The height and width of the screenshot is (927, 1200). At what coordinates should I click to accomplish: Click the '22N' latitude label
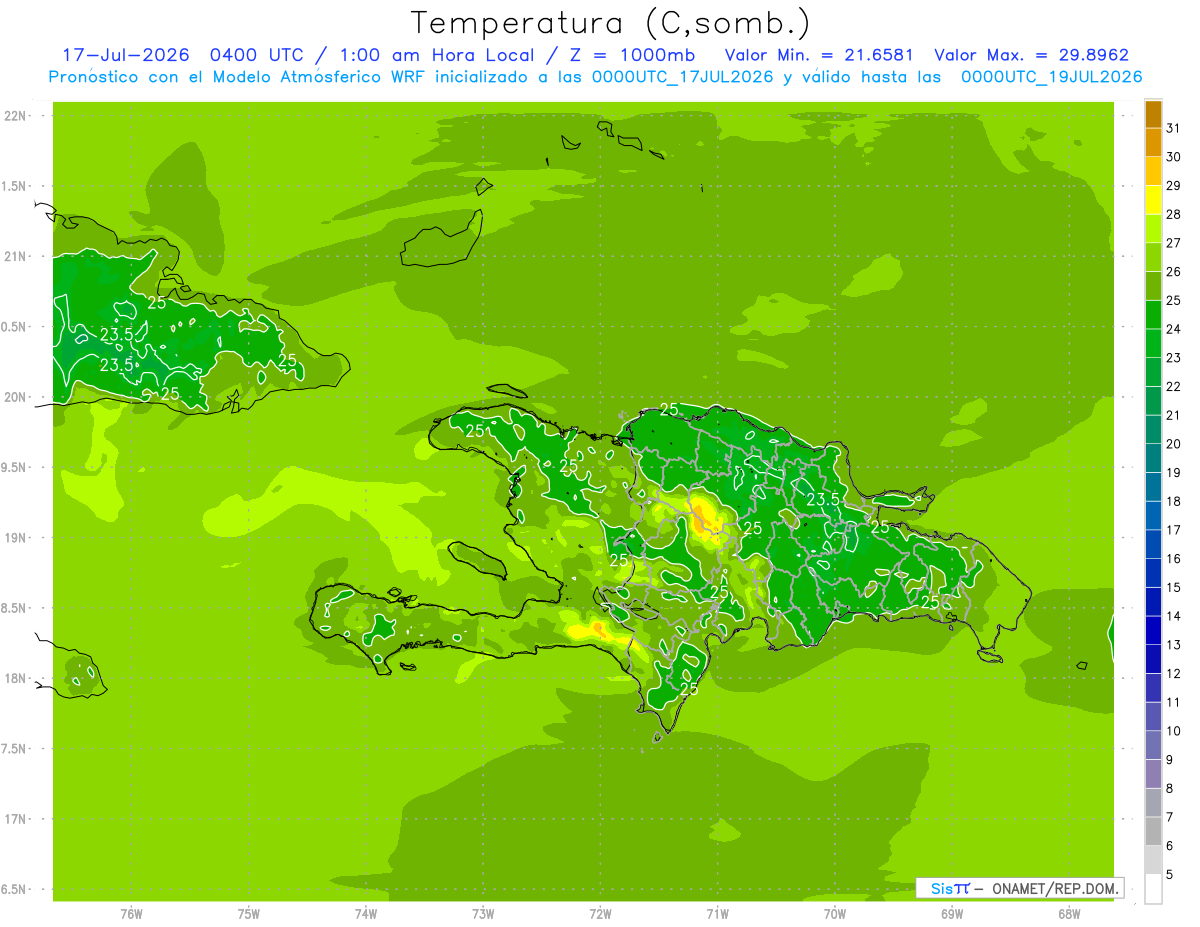tap(15, 116)
